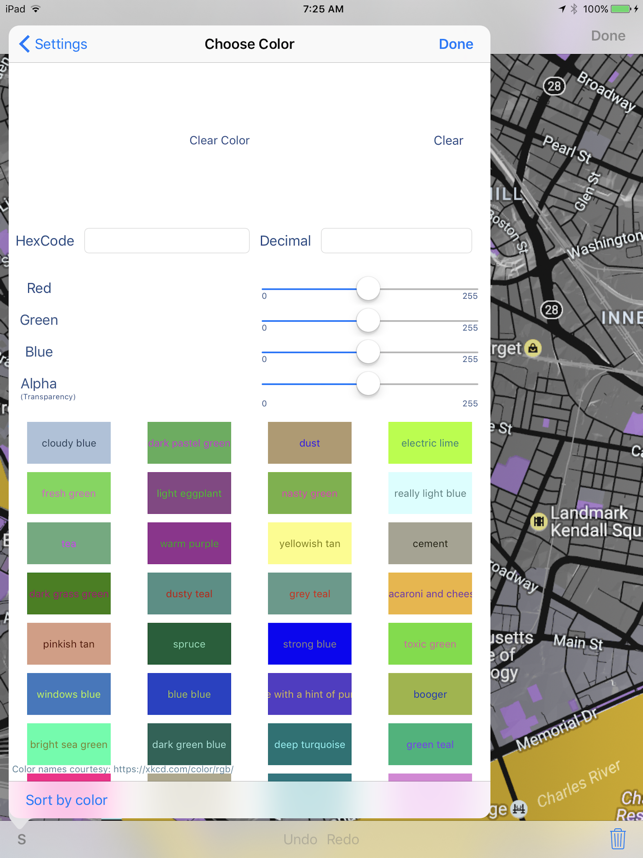
Task: Click the Clear button
Action: (x=448, y=141)
